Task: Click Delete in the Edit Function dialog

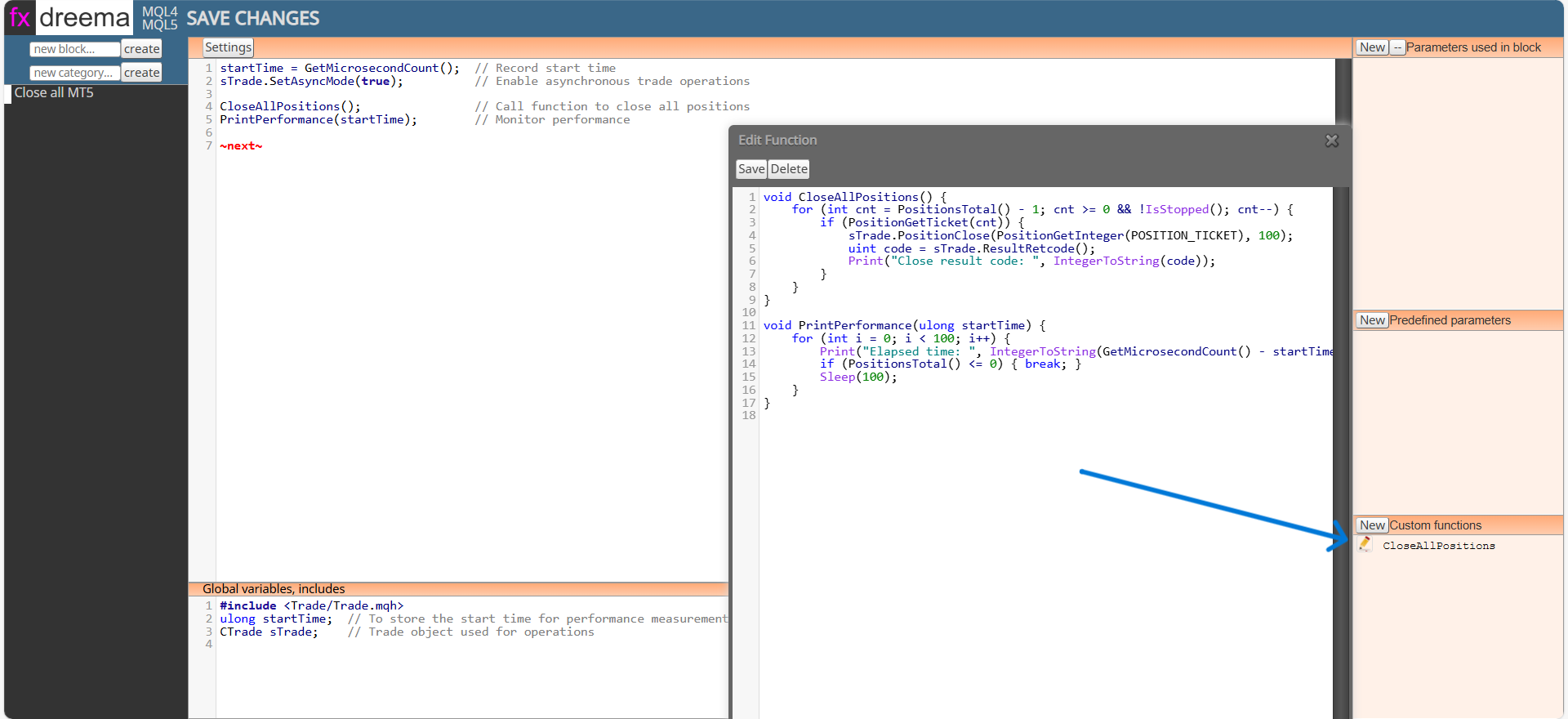Action: point(789,169)
